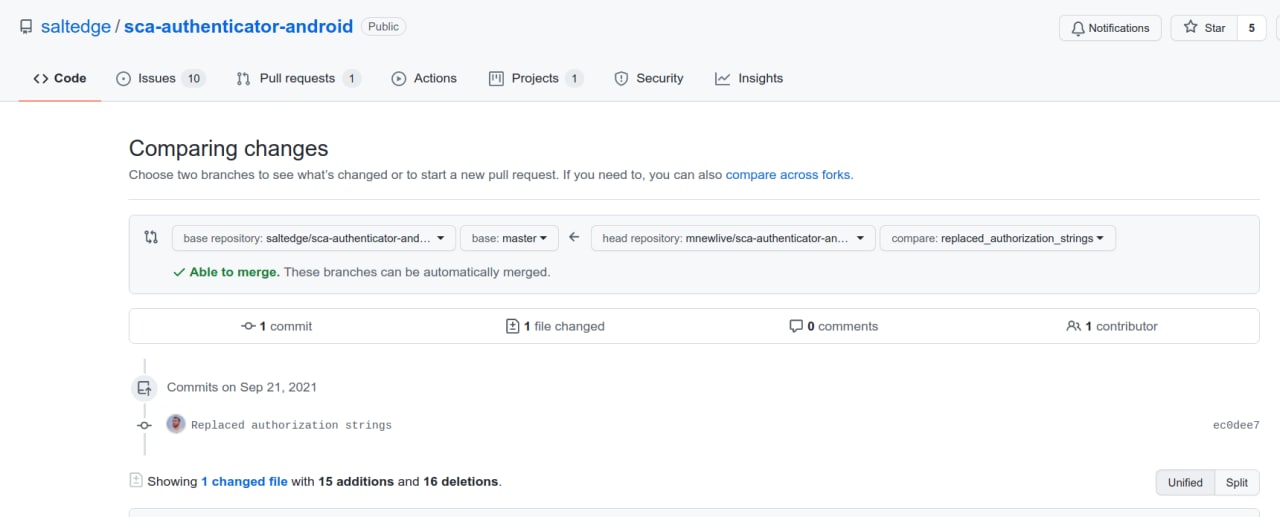
Task: Click the bell icon in Notifications
Action: pyautogui.click(x=1078, y=28)
